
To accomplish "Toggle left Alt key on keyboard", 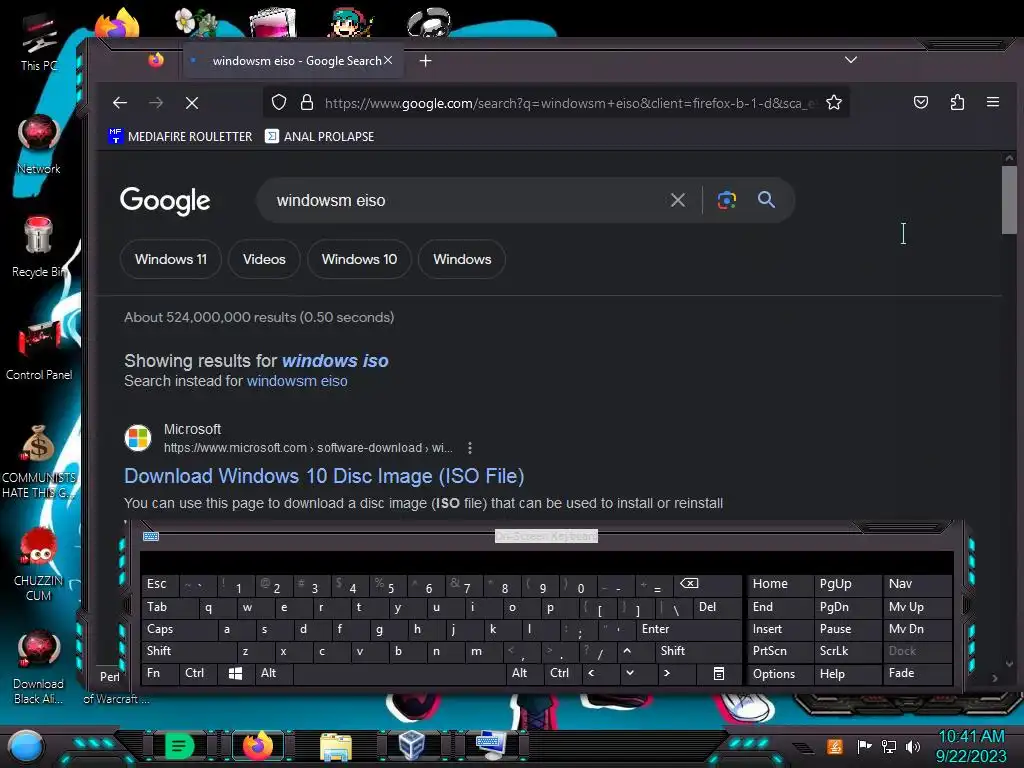I will pos(273,673).
